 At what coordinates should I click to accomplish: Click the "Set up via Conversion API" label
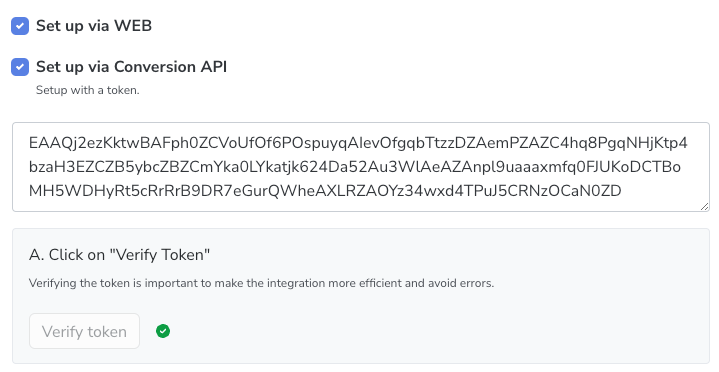pyautogui.click(x=132, y=67)
